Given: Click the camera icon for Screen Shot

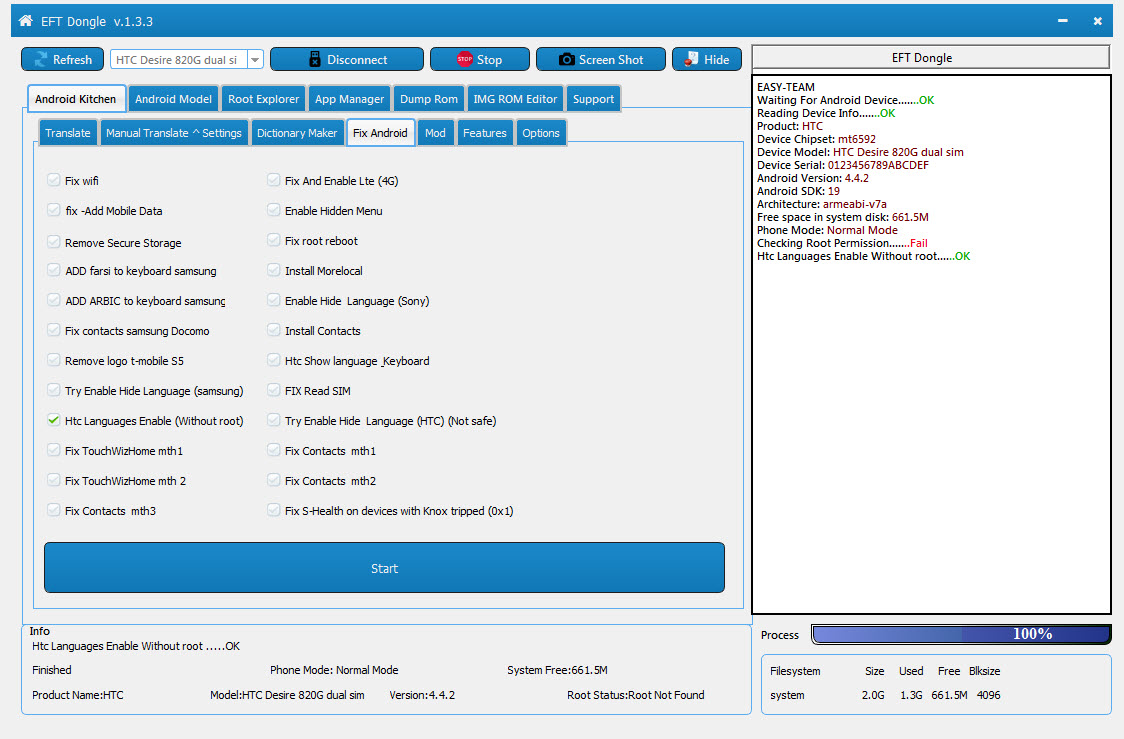Looking at the screenshot, I should tap(566, 59).
